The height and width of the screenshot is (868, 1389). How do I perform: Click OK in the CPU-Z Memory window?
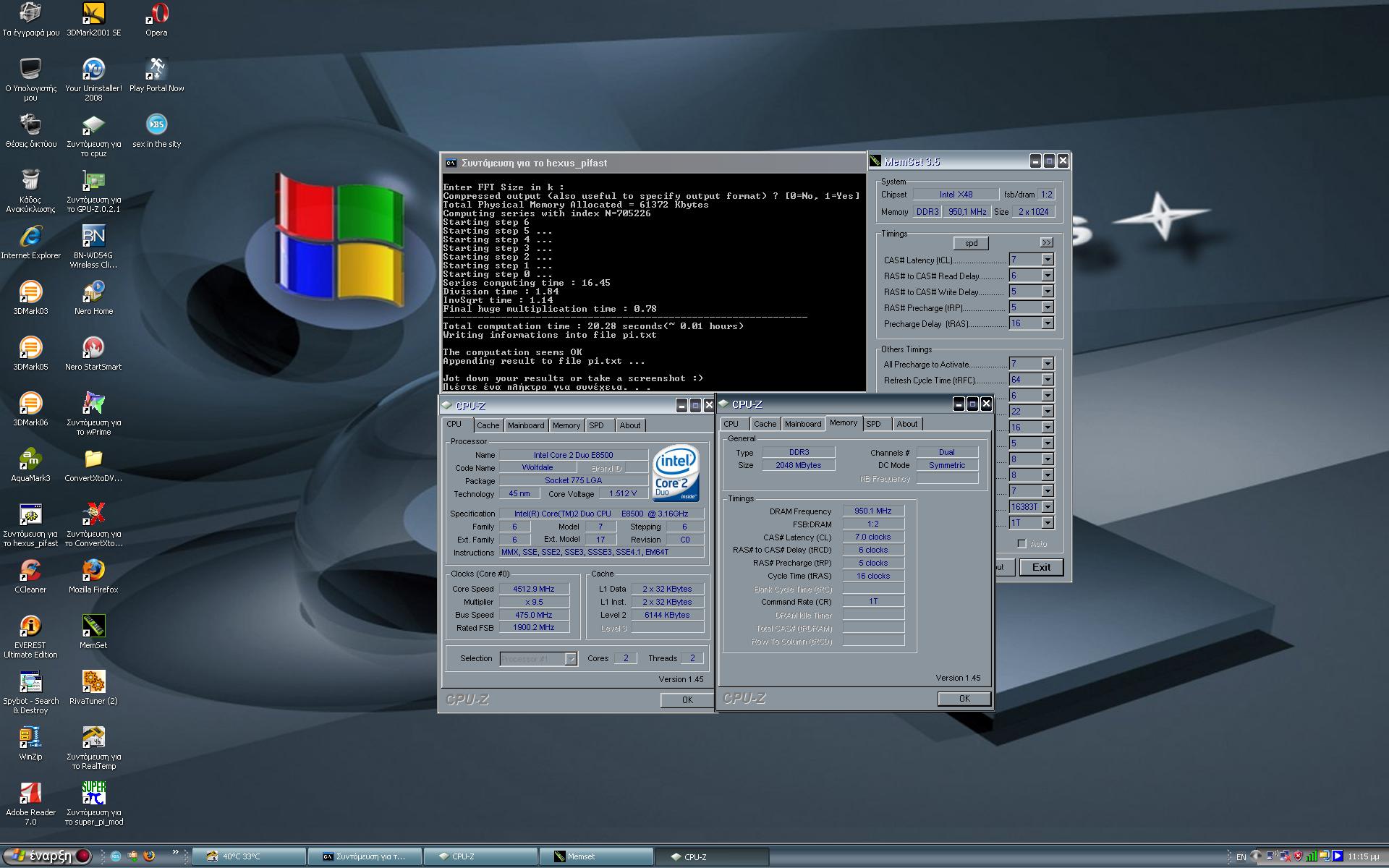point(964,698)
